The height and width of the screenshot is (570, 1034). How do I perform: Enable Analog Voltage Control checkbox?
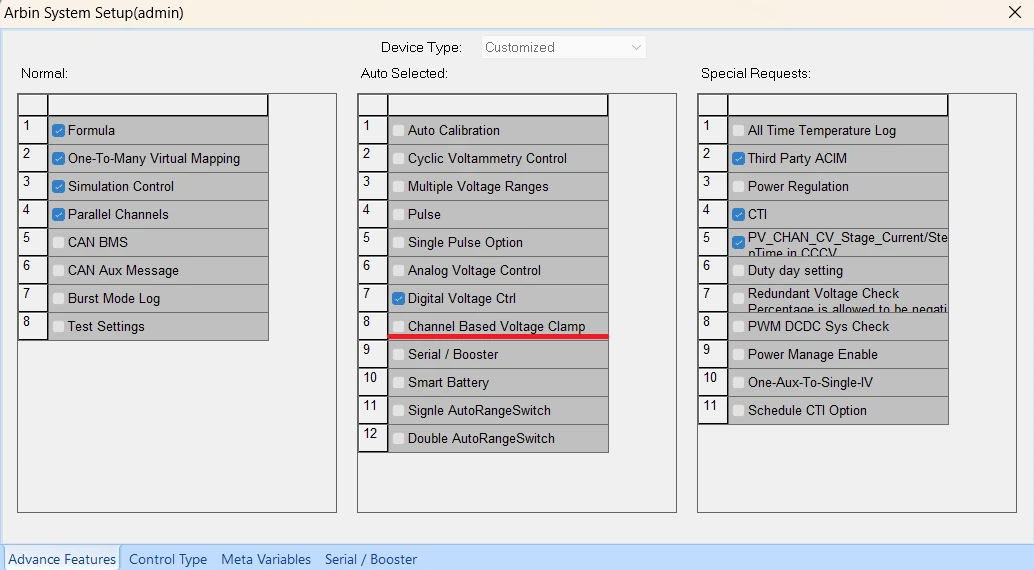pos(398,270)
